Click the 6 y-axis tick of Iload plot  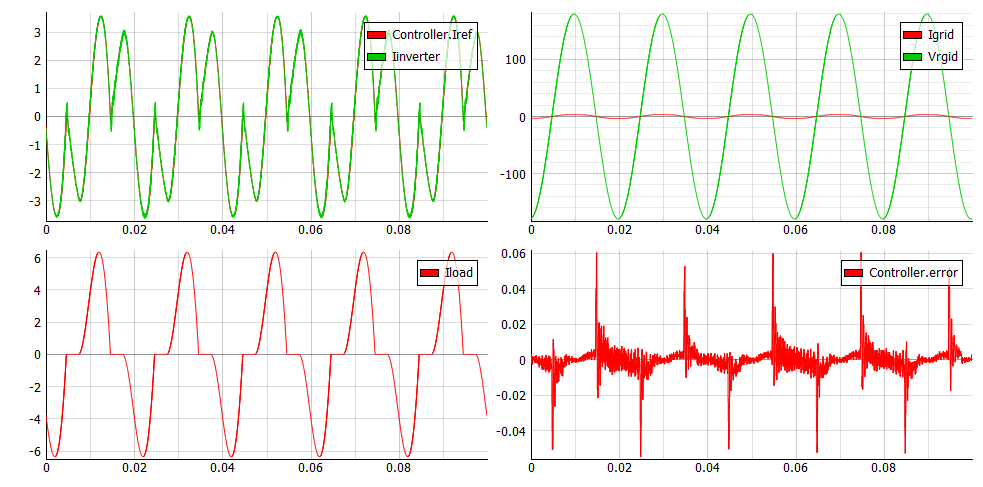pos(34,258)
